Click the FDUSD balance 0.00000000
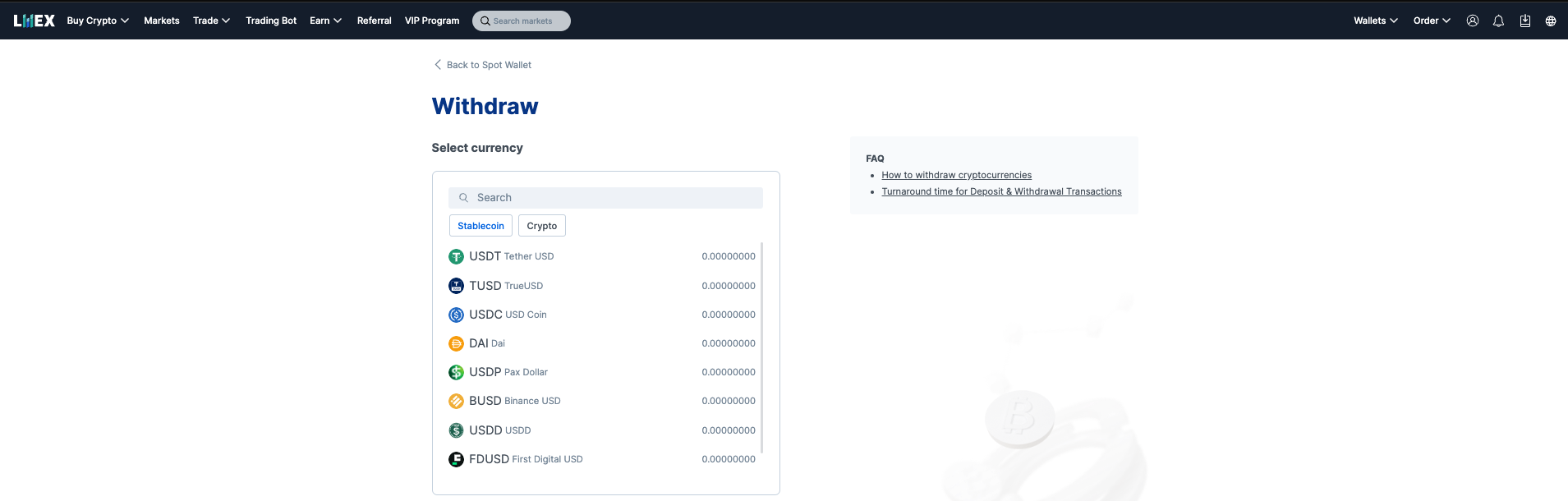Viewport: 1568px width, 501px height. [x=729, y=459]
